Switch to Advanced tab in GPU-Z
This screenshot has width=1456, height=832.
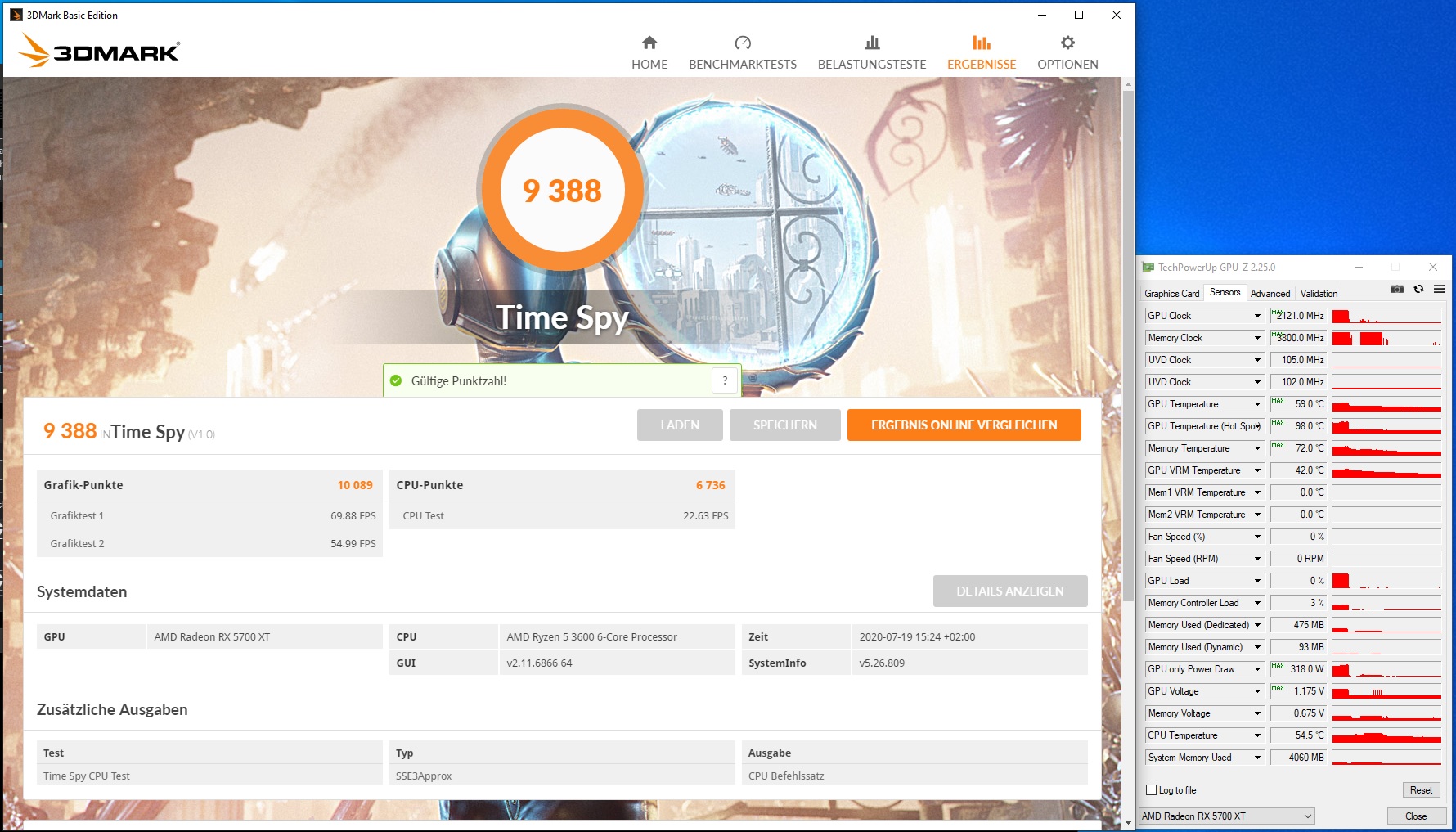coord(1270,293)
